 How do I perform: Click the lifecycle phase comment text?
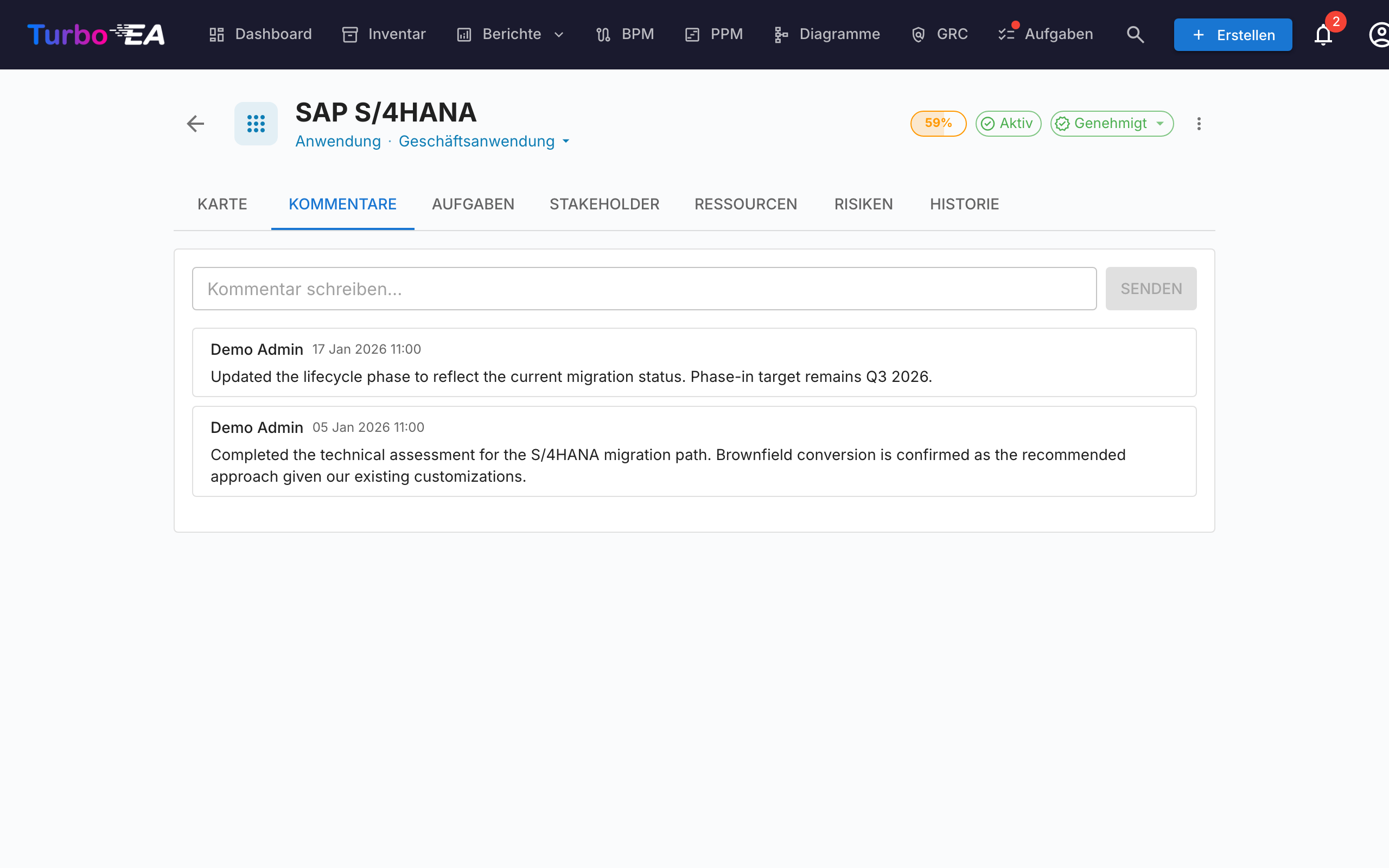pos(571,376)
